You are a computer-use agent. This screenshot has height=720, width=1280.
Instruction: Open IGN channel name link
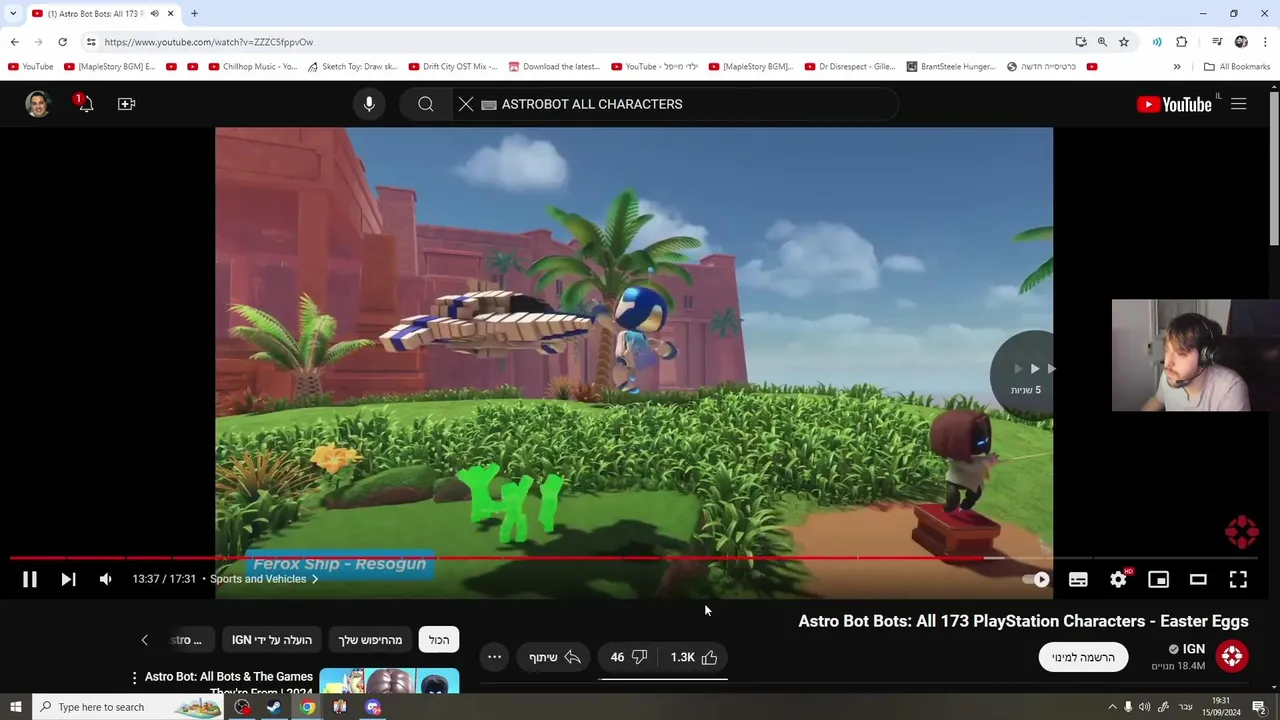coord(1194,649)
